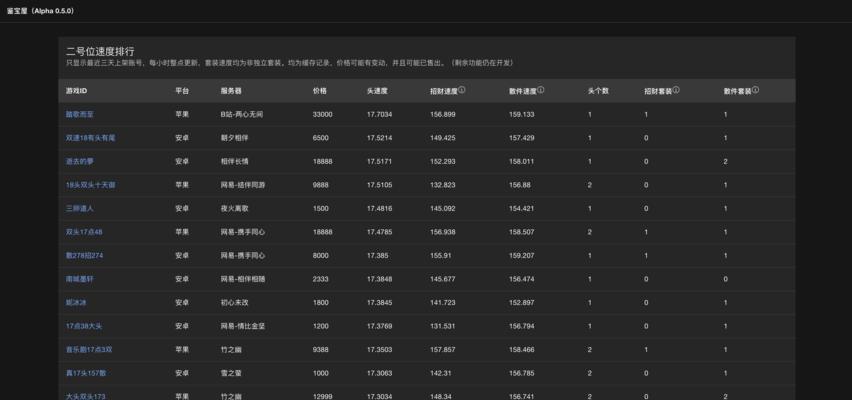Select the 招财速度 value 132.823
Screen dimensions: 852x400
pyautogui.click(x=442, y=185)
